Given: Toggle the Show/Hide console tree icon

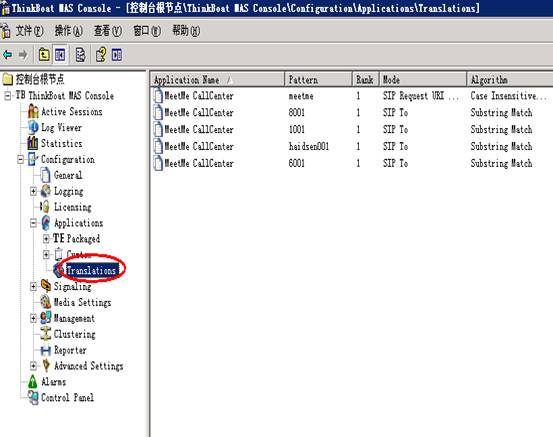Looking at the screenshot, I should 60,55.
